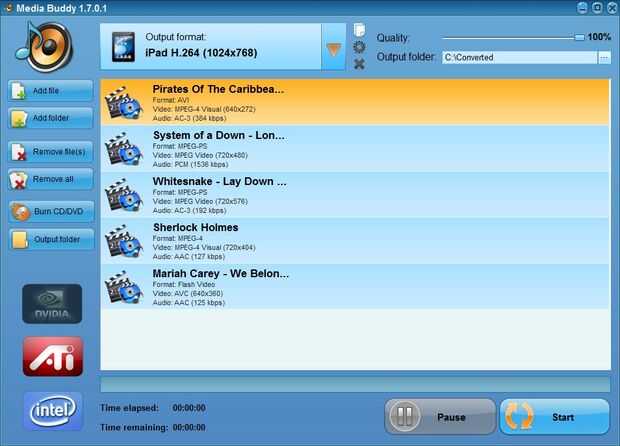Open format settings gear icon
Image resolution: width=620 pixels, height=446 pixels.
pos(359,47)
